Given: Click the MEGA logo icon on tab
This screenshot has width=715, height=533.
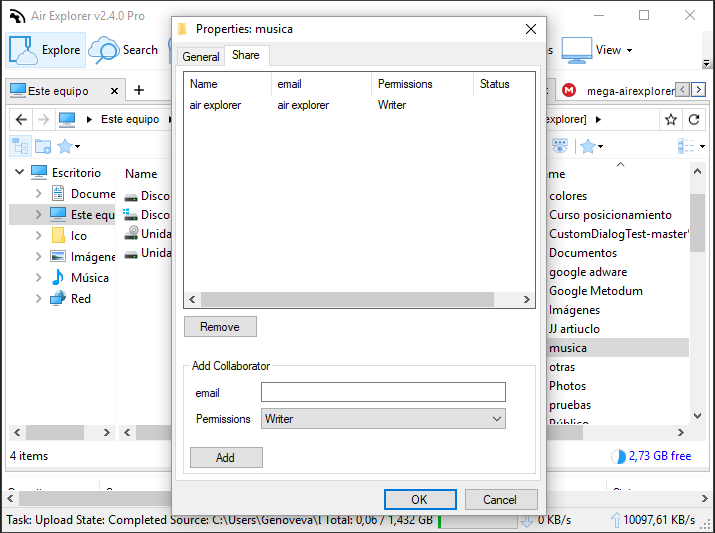Looking at the screenshot, I should [569, 90].
